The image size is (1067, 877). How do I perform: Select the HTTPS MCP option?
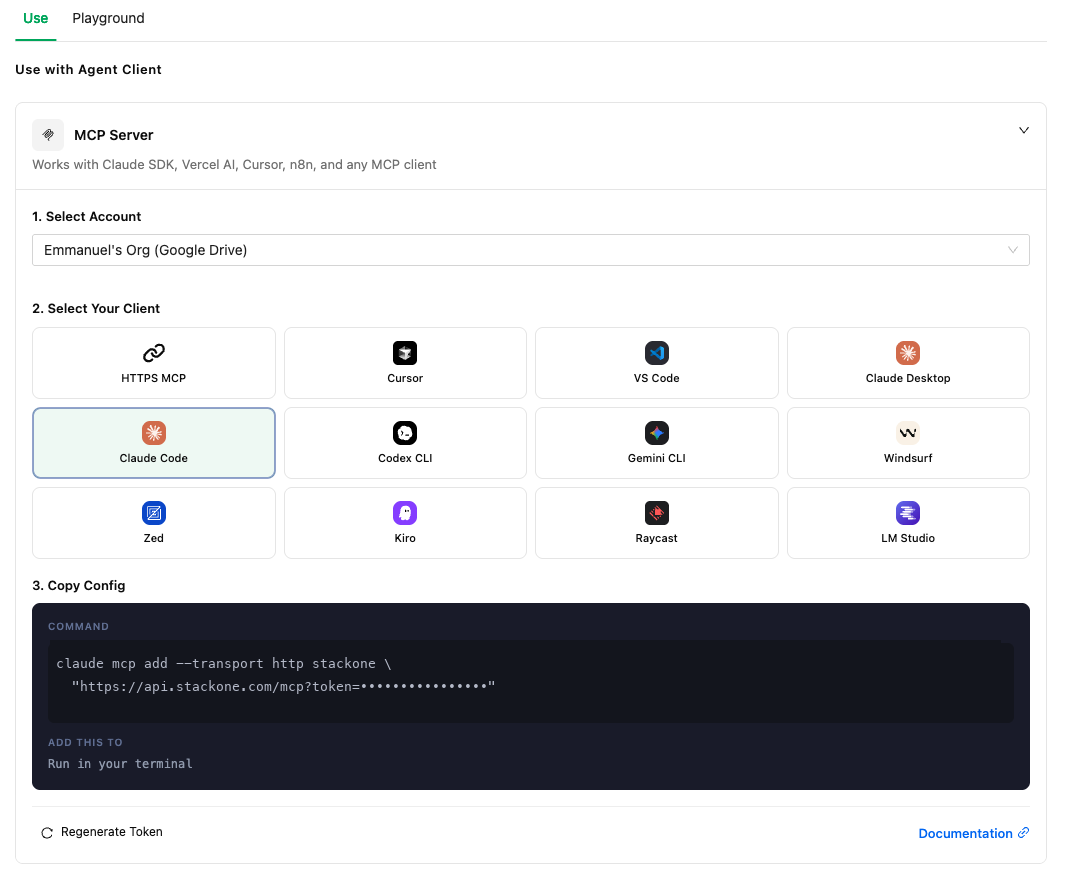tap(153, 362)
